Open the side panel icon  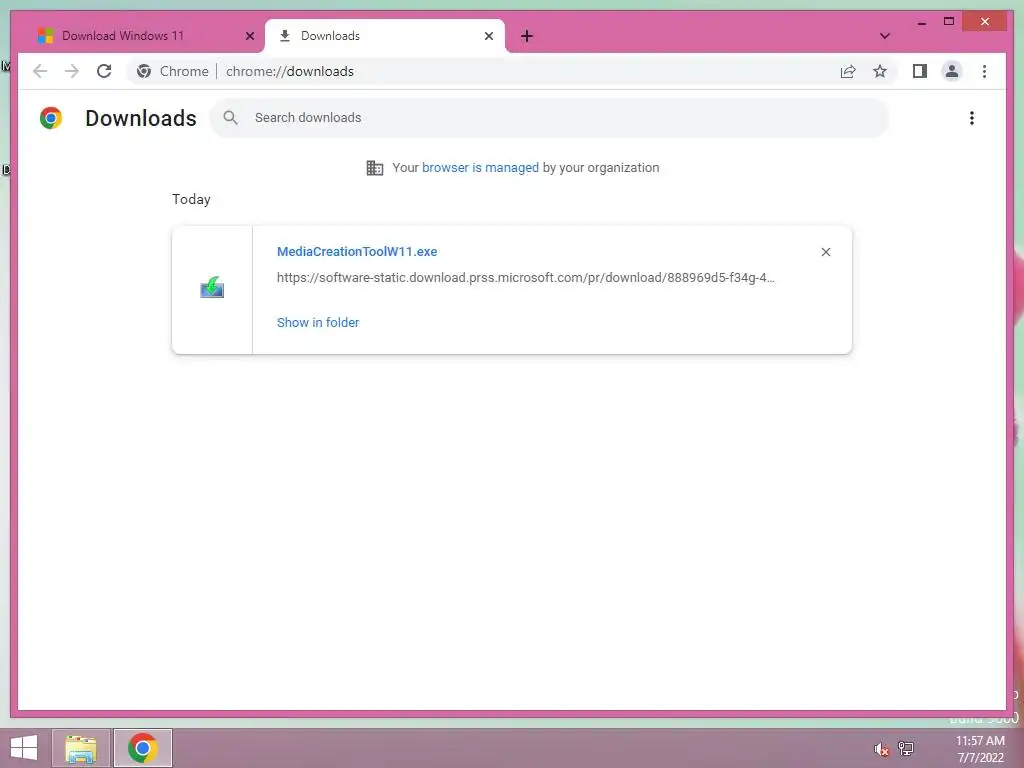920,71
